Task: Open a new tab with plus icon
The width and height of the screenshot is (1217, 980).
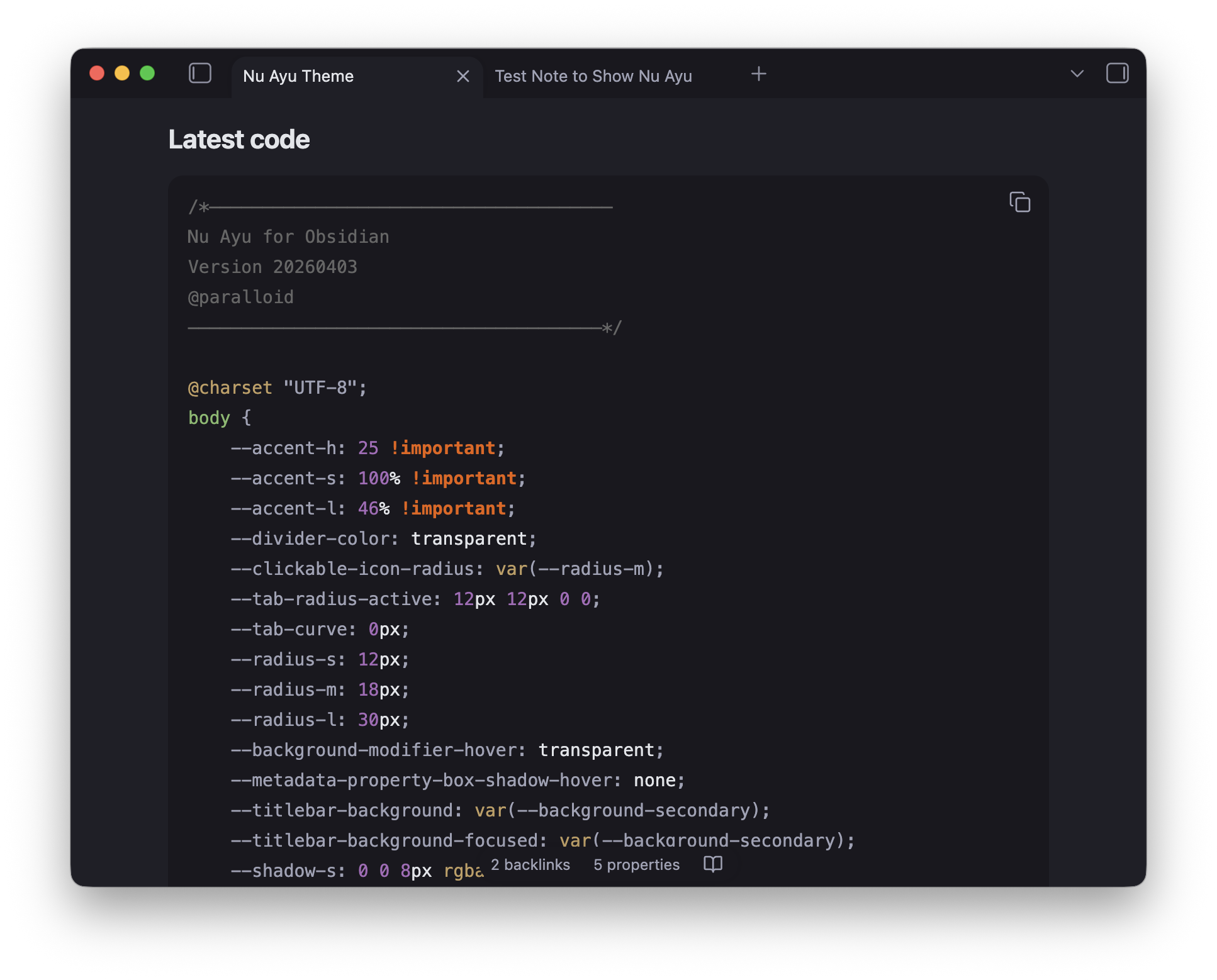Action: (759, 74)
